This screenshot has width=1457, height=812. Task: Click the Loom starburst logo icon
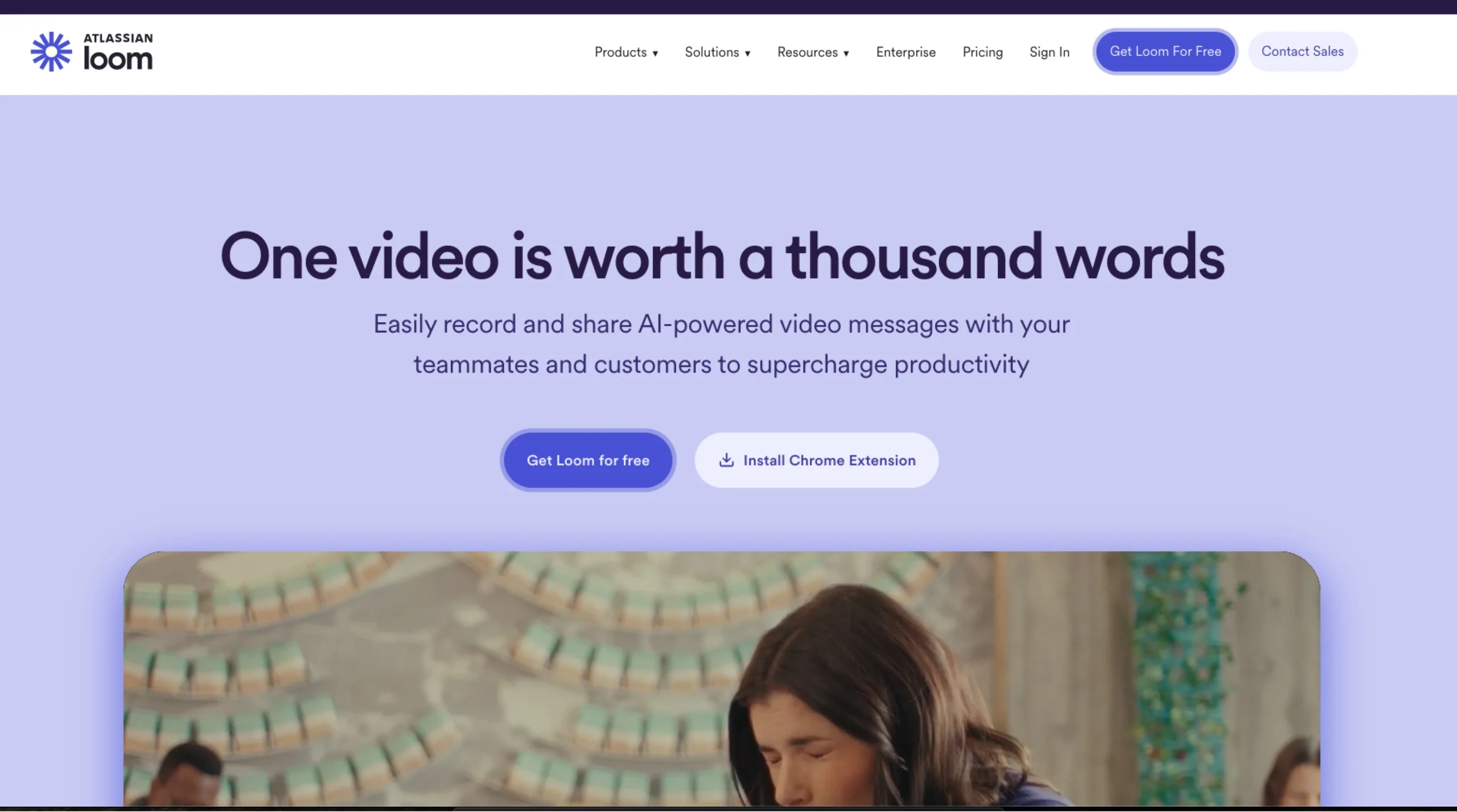pyautogui.click(x=51, y=52)
